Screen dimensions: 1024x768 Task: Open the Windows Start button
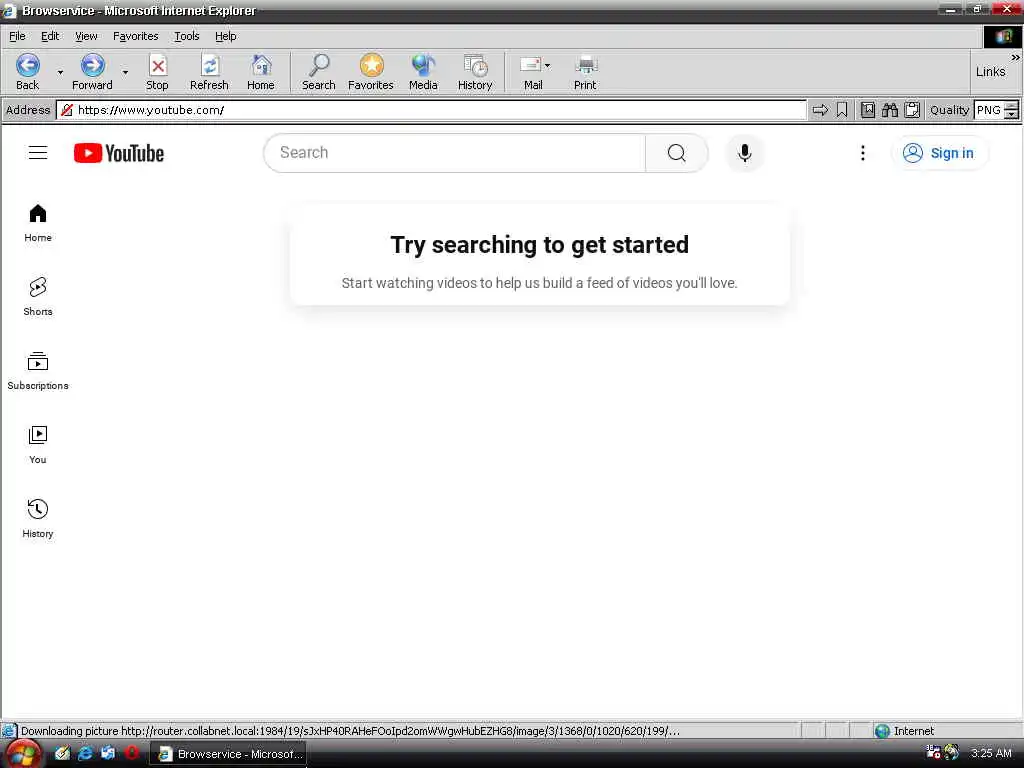tap(24, 754)
